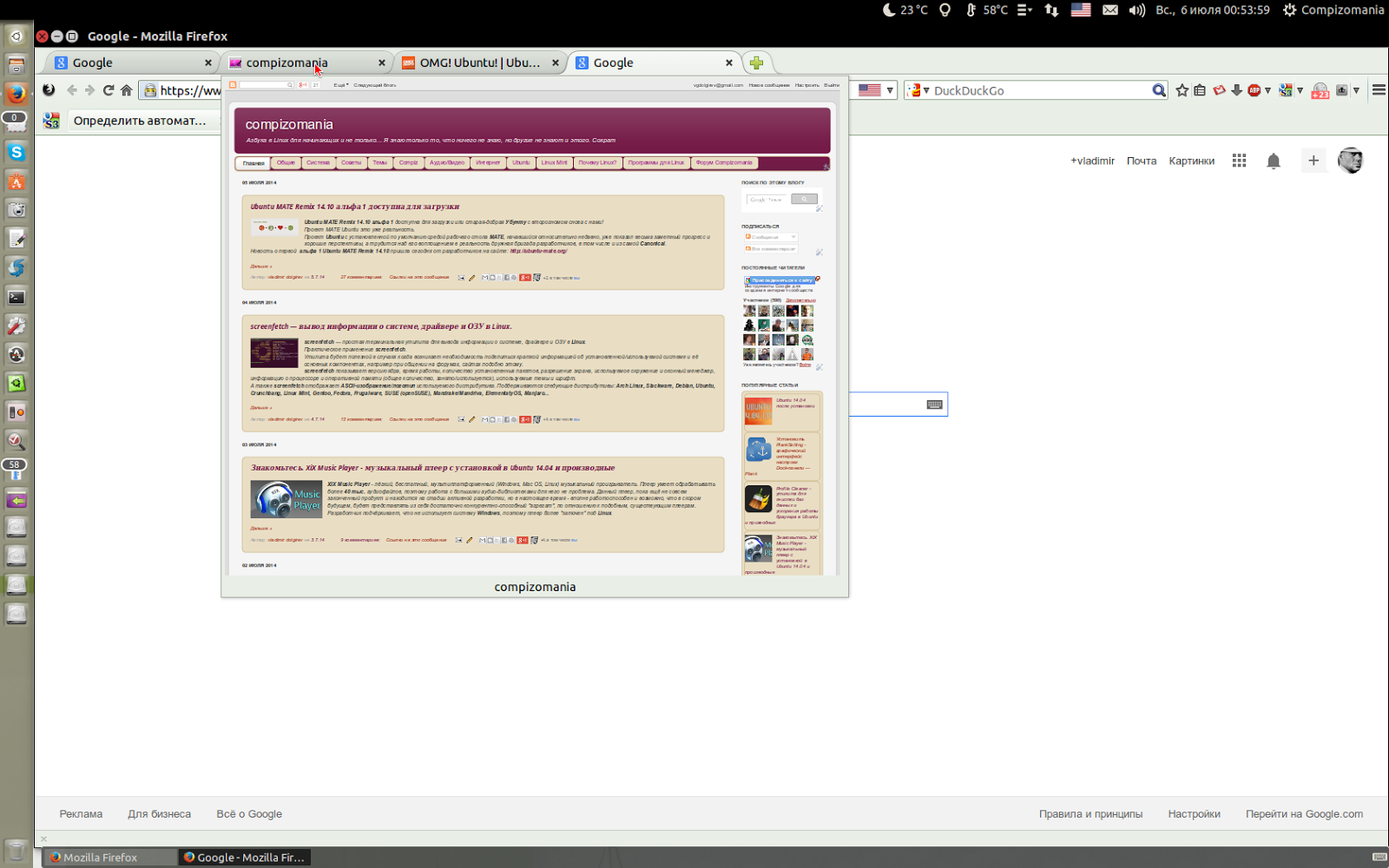
Task: Open Terminal from the Unity launcher
Action: point(16,297)
